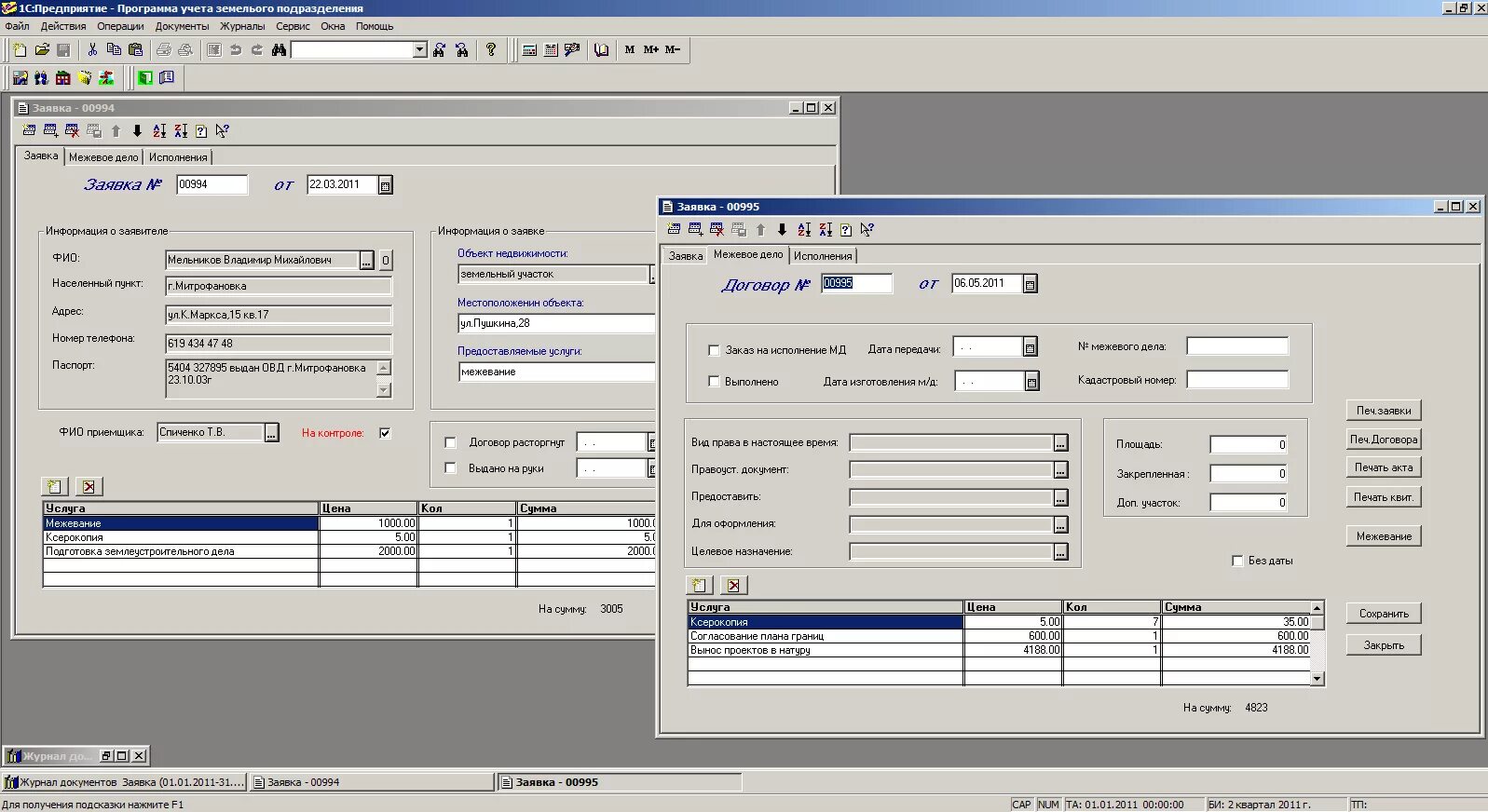Open the search combo box dropdown in main toolbar
1488x812 pixels.
(420, 50)
